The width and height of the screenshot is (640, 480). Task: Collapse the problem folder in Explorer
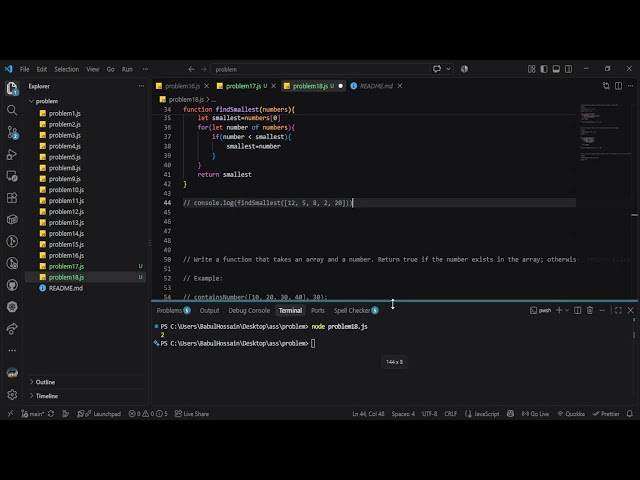pos(47,101)
